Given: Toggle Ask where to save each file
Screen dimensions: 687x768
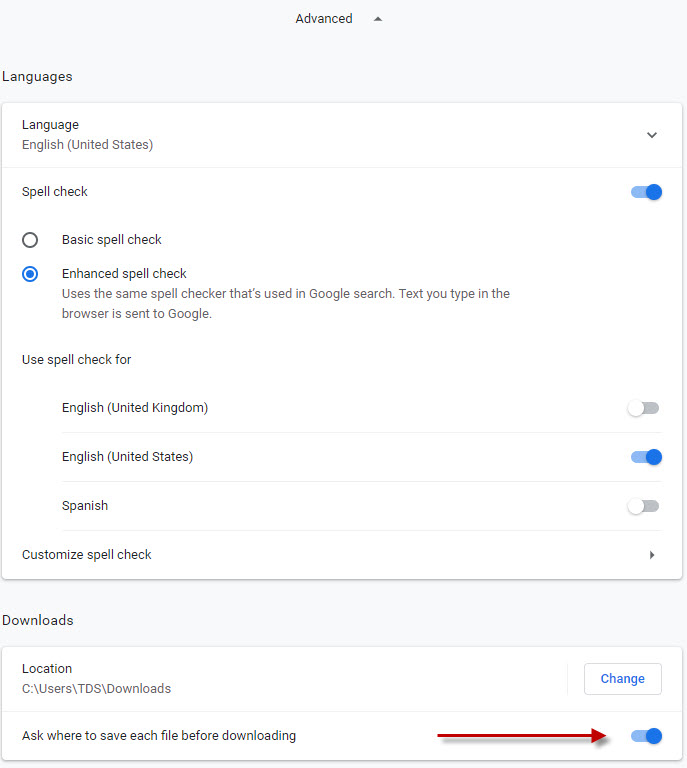Looking at the screenshot, I should pos(646,736).
